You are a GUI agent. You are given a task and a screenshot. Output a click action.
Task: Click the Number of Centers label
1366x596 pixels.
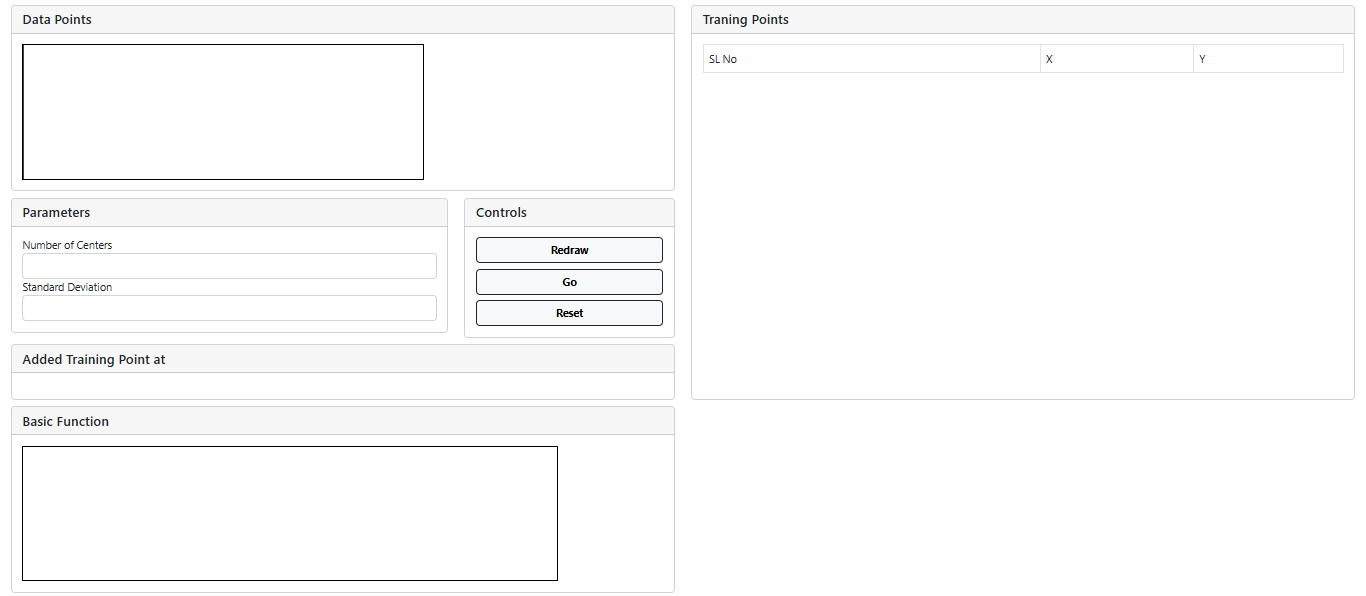coord(67,245)
